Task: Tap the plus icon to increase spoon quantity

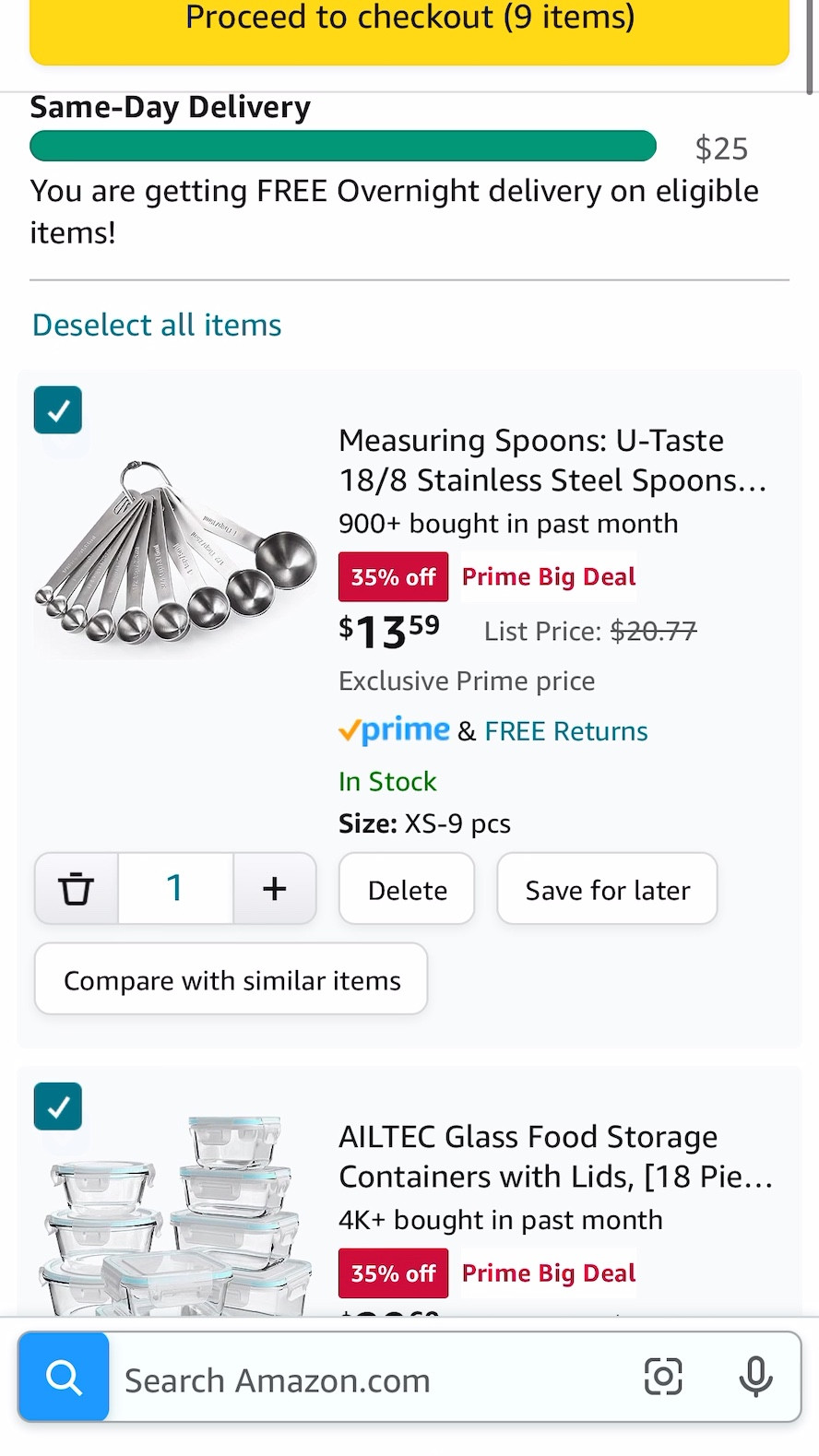Action: [274, 888]
